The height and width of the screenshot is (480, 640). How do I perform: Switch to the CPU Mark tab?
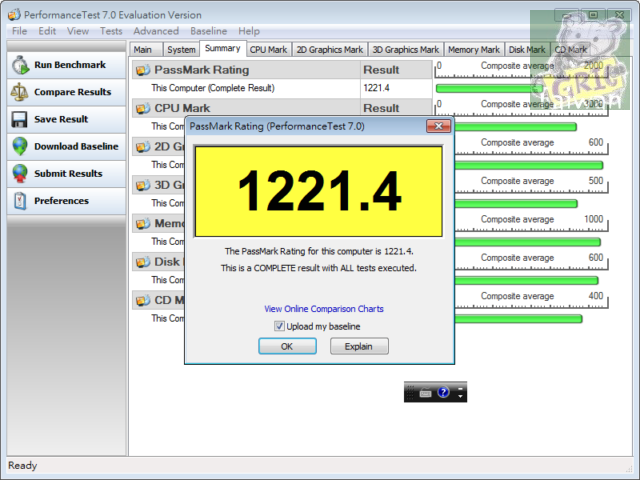tap(269, 49)
